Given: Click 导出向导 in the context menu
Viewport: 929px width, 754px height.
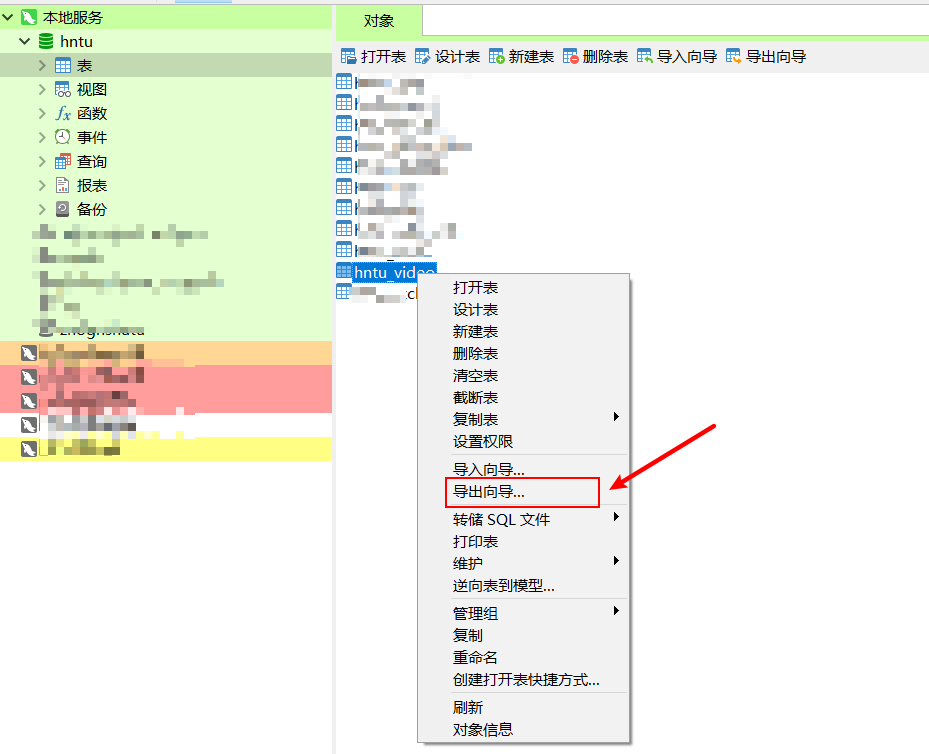Looking at the screenshot, I should [490, 492].
